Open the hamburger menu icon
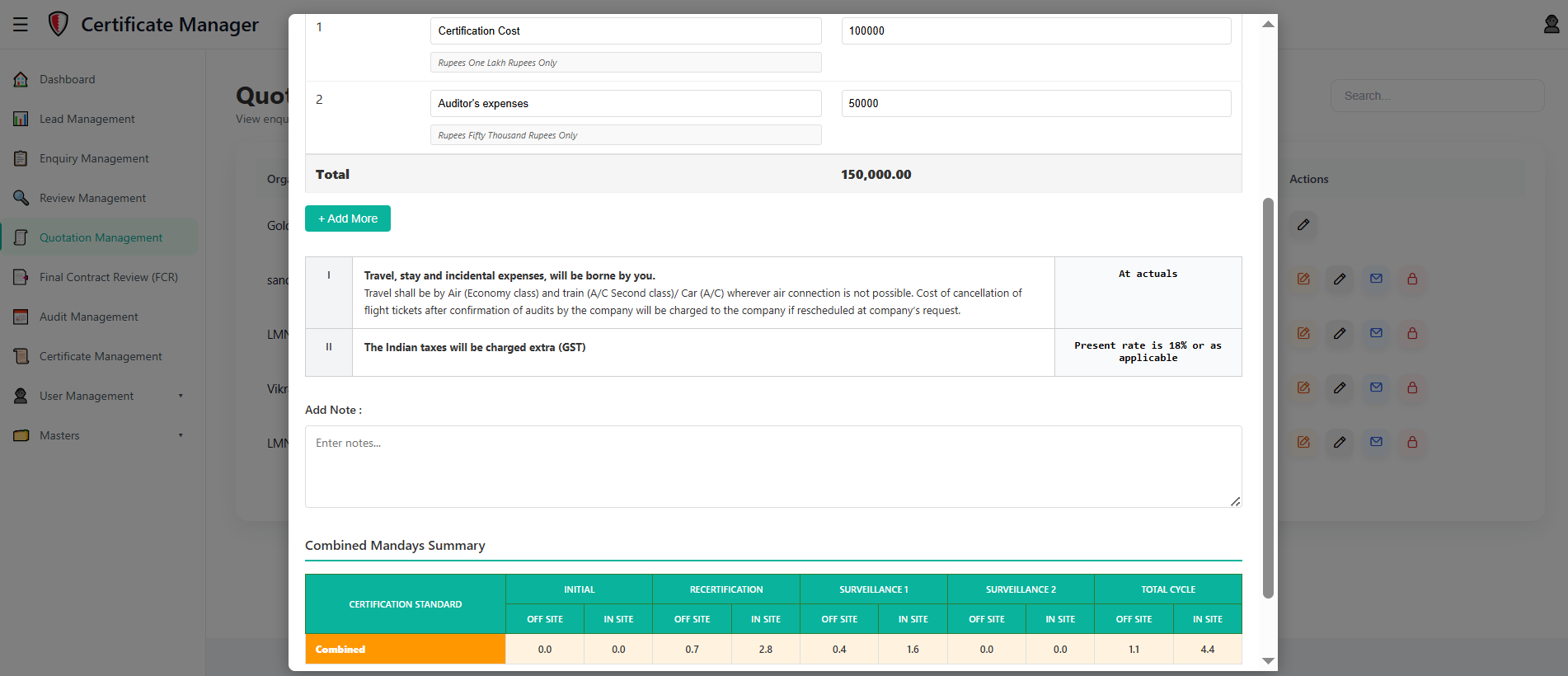Screen dimensions: 1568x676 (x=21, y=25)
